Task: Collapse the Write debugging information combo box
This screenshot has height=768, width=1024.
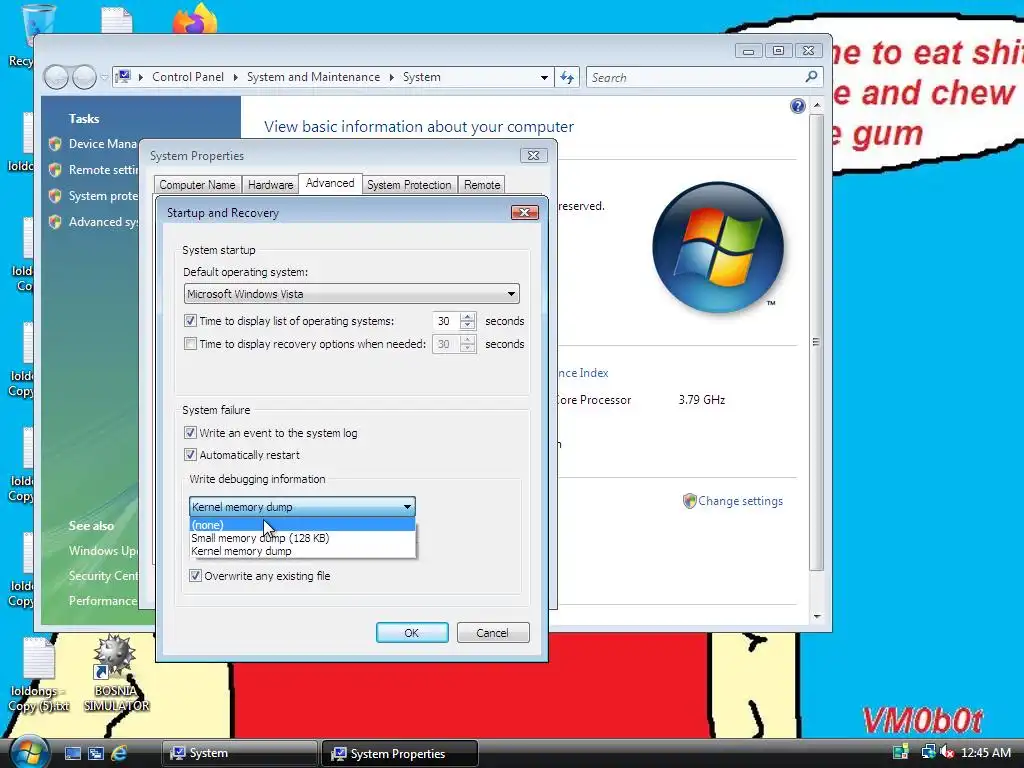Action: pyautogui.click(x=408, y=507)
